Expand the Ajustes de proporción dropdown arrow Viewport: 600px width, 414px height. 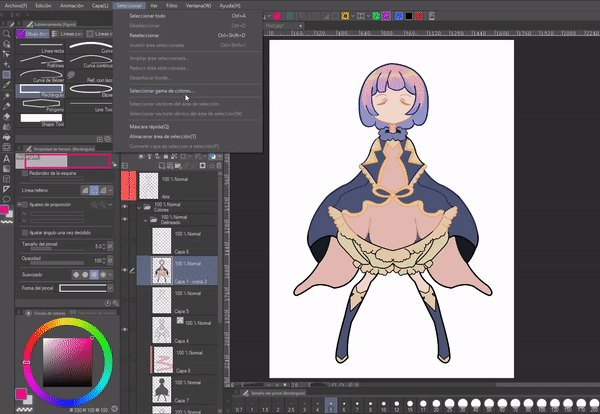coord(111,205)
